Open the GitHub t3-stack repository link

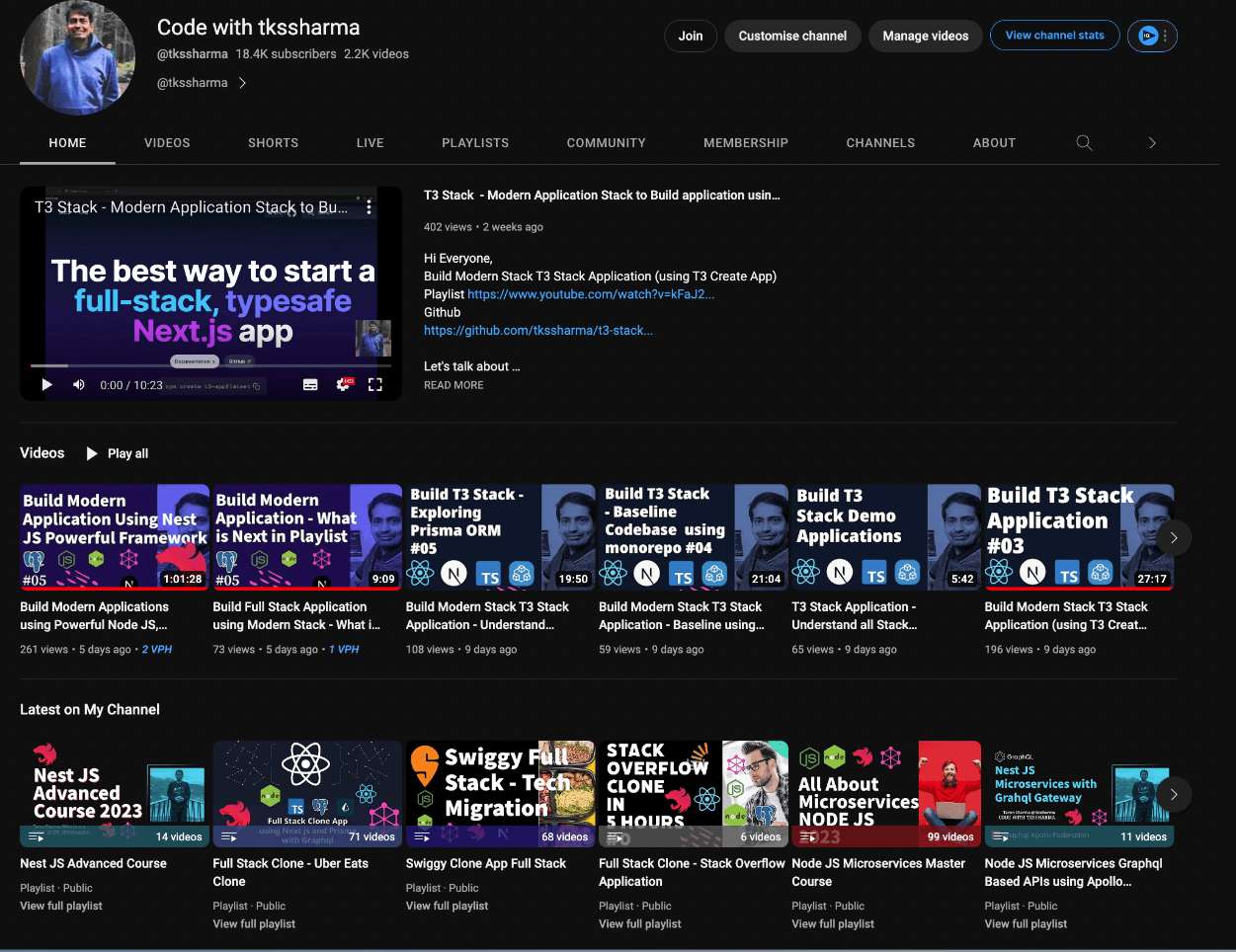[537, 331]
